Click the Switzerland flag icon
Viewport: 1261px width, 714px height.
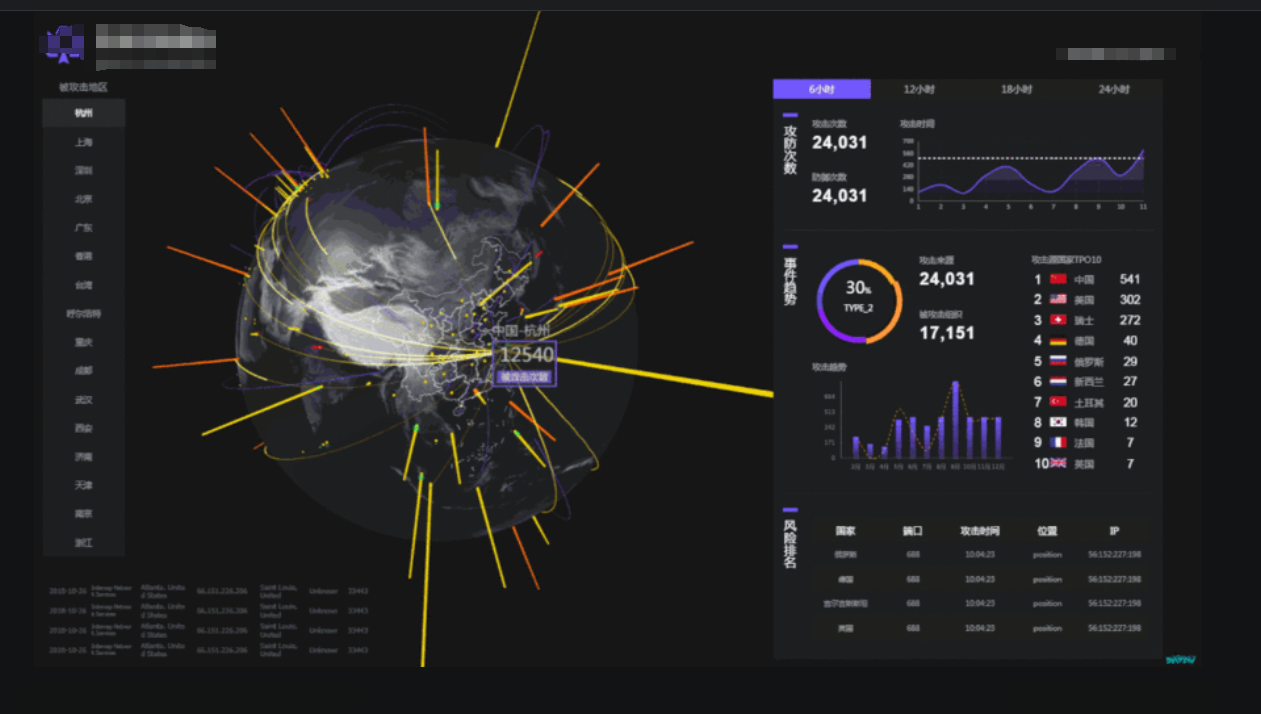1058,320
